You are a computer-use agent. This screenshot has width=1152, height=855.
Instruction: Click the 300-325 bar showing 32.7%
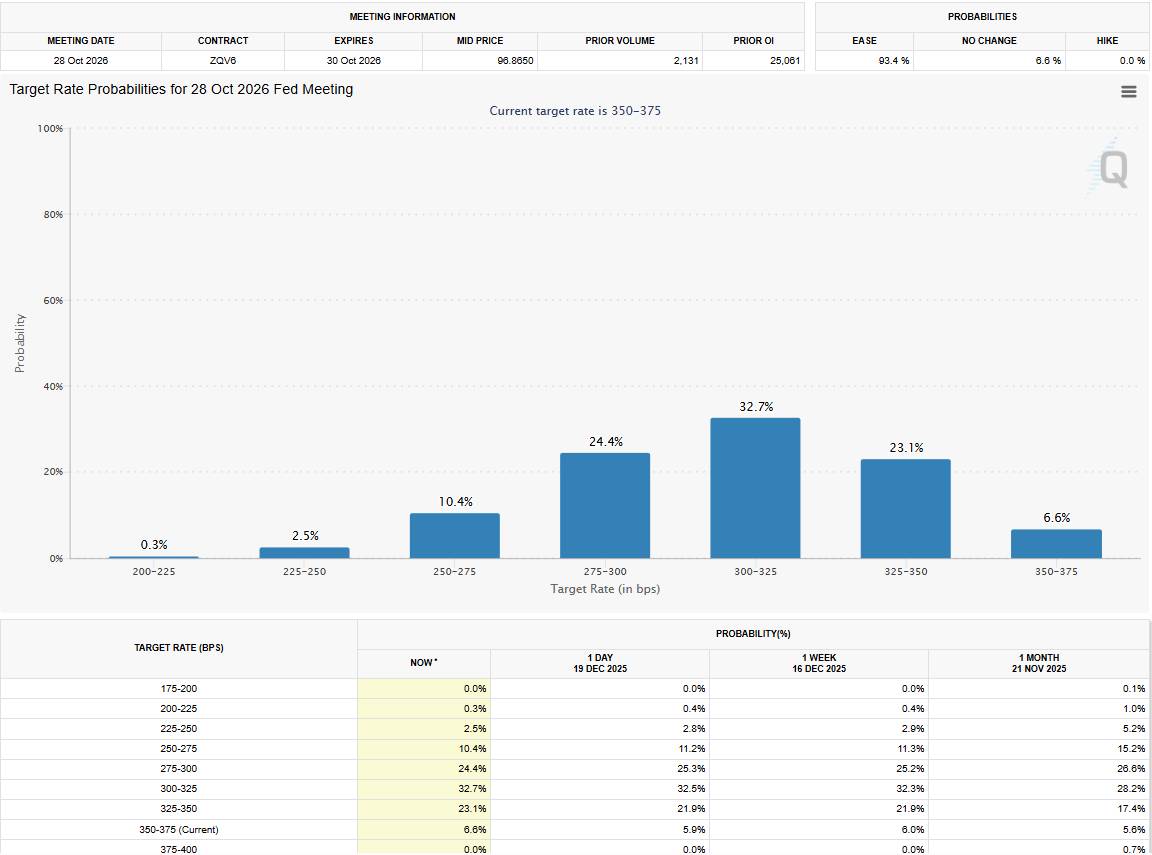click(755, 488)
